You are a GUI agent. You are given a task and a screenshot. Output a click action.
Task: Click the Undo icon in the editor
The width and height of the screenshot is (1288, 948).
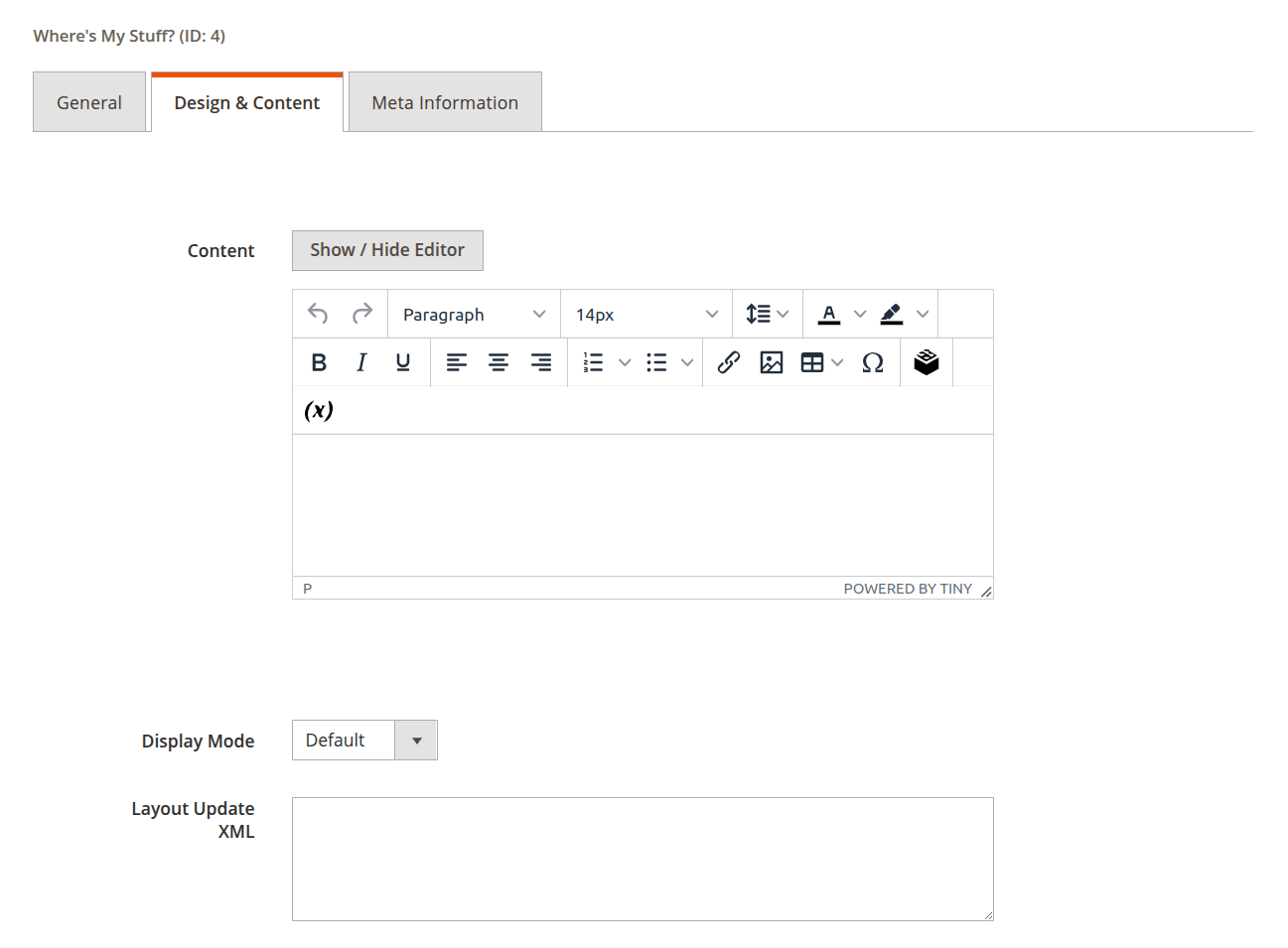(317, 313)
